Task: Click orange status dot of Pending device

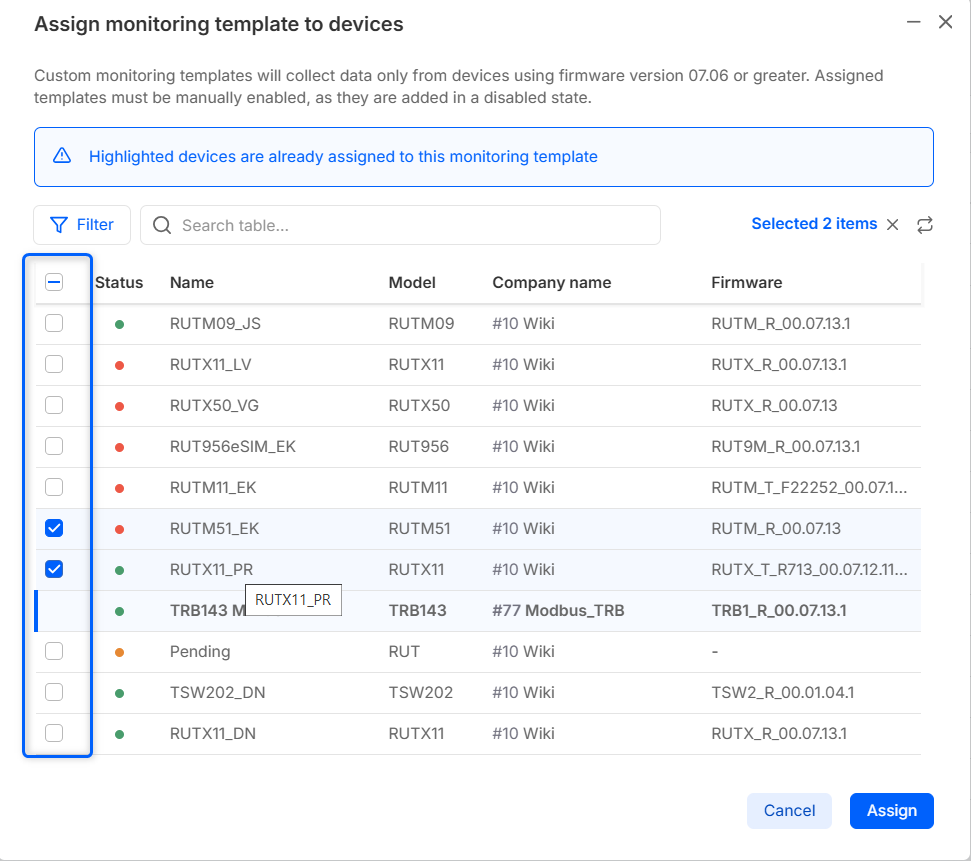Action: coord(119,652)
